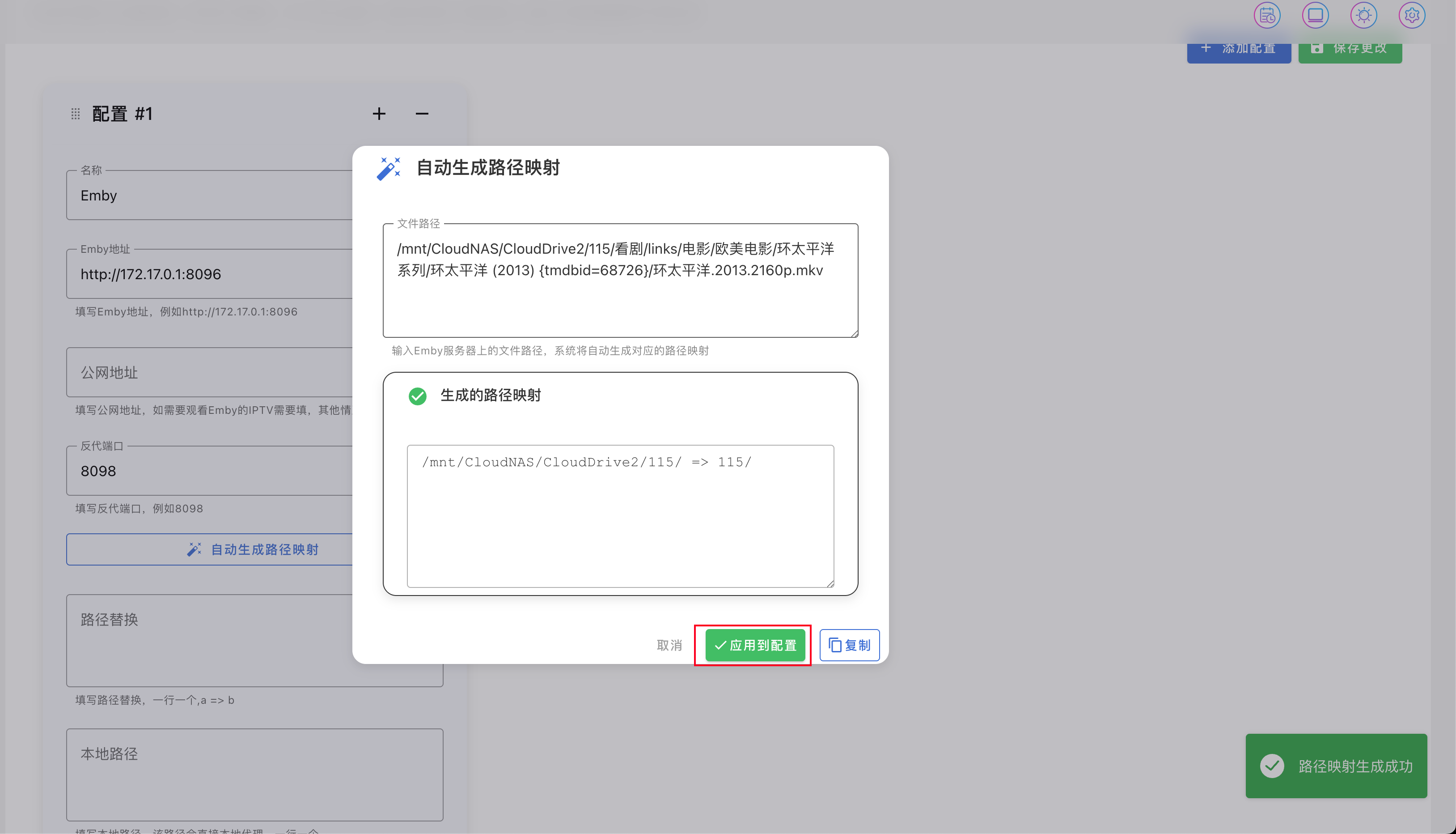Click the calendar schedule icon in top bar

[x=1266, y=16]
